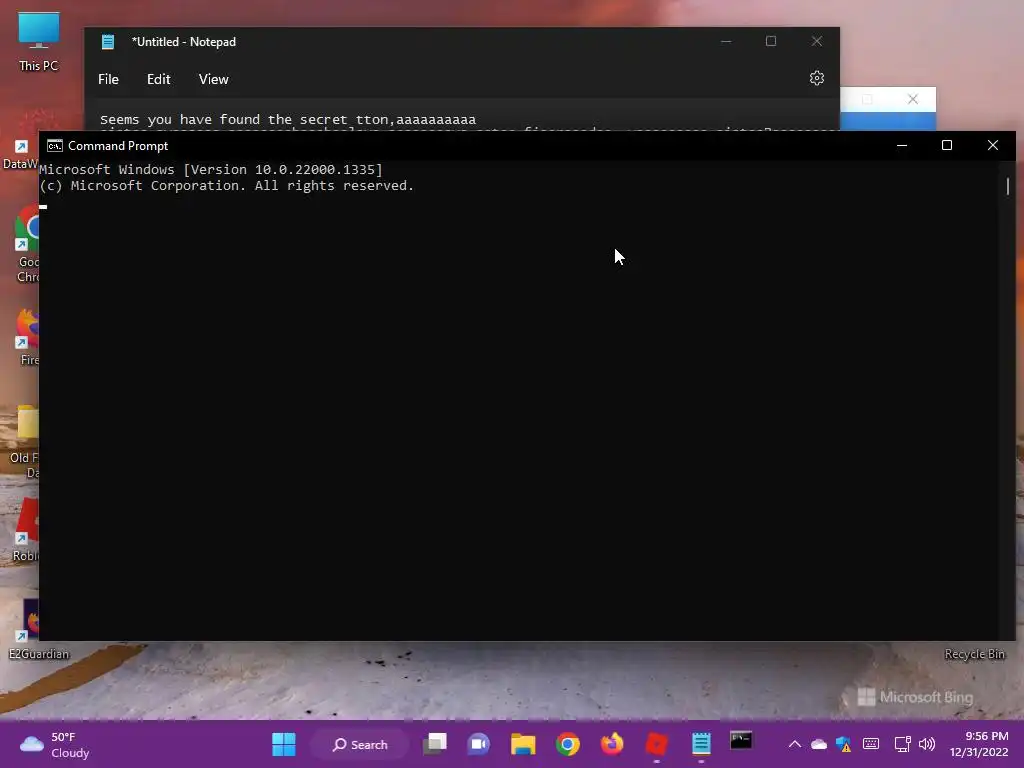This screenshot has height=768, width=1024.
Task: Maximize the Command Prompt window
Action: (x=946, y=145)
